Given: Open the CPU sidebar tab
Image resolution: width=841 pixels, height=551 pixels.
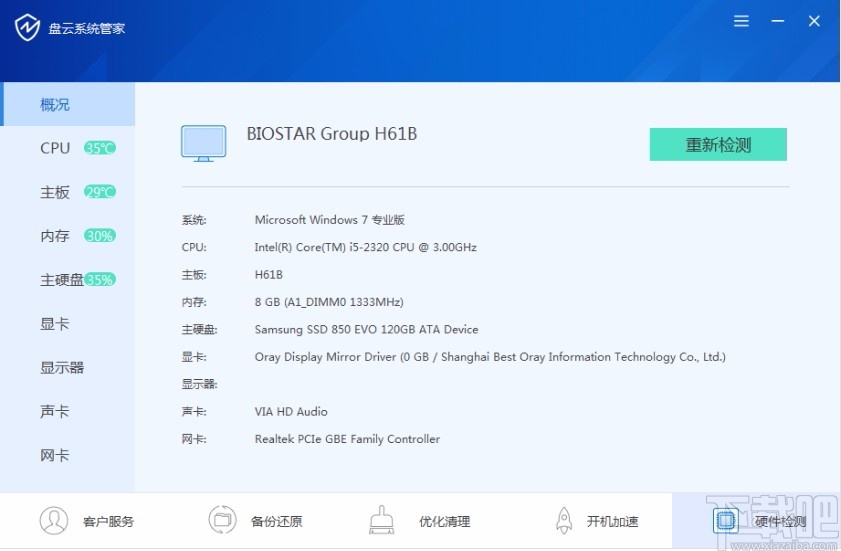Looking at the screenshot, I should (68, 148).
